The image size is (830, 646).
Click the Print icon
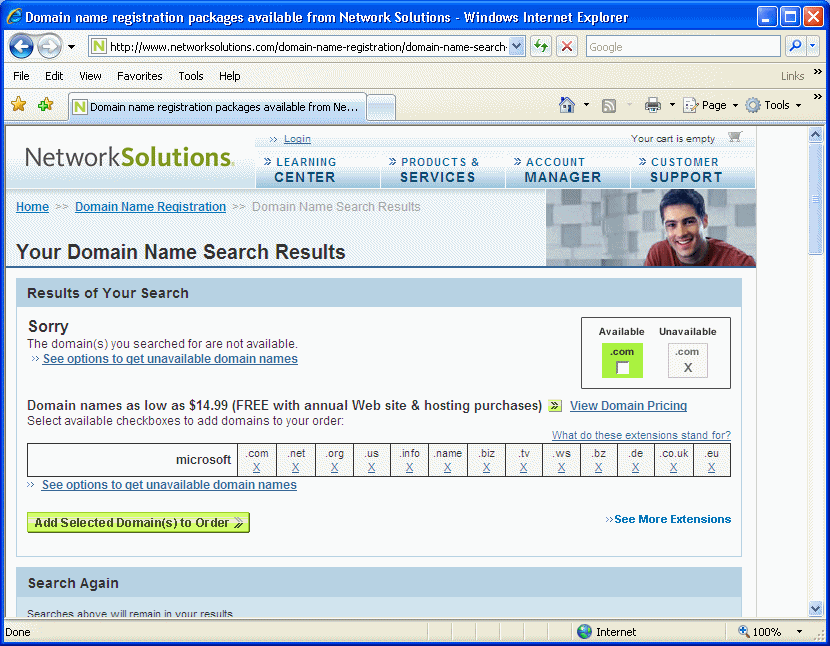(653, 105)
